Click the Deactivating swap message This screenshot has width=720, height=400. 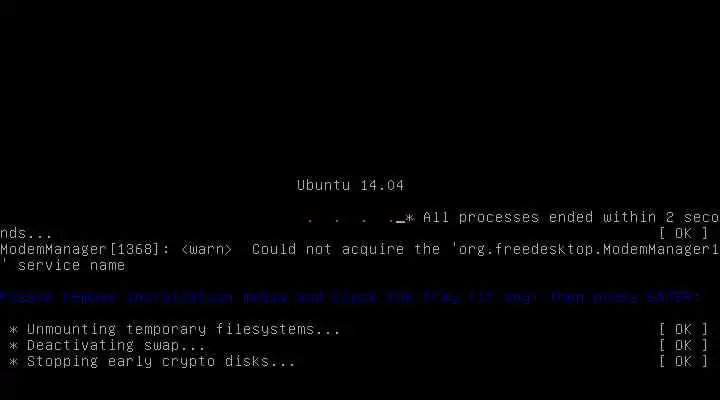tap(116, 345)
